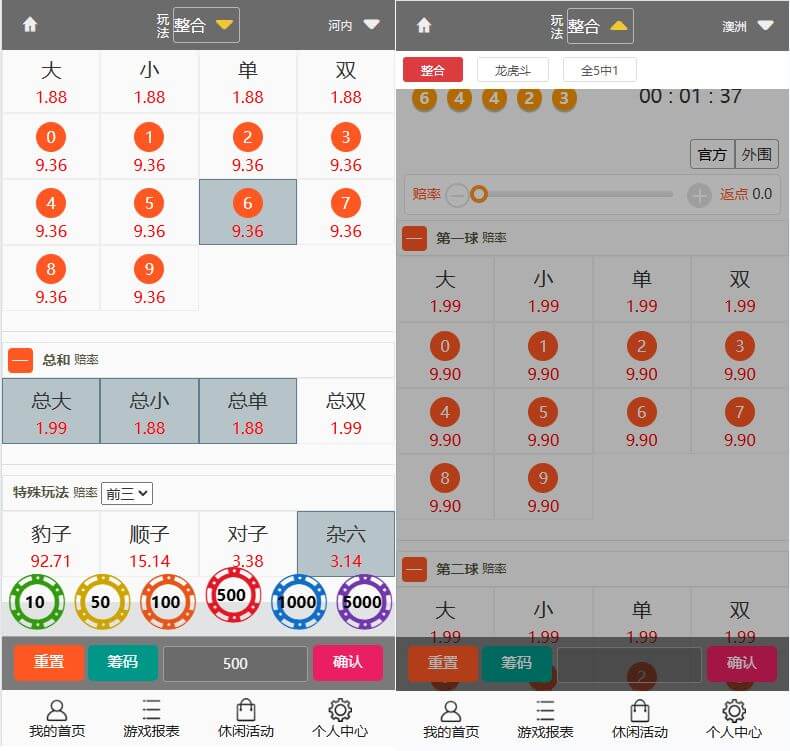Open the 前三 dropdown in 特殊玩法
Viewport: 790px width, 751px height.
pos(126,493)
